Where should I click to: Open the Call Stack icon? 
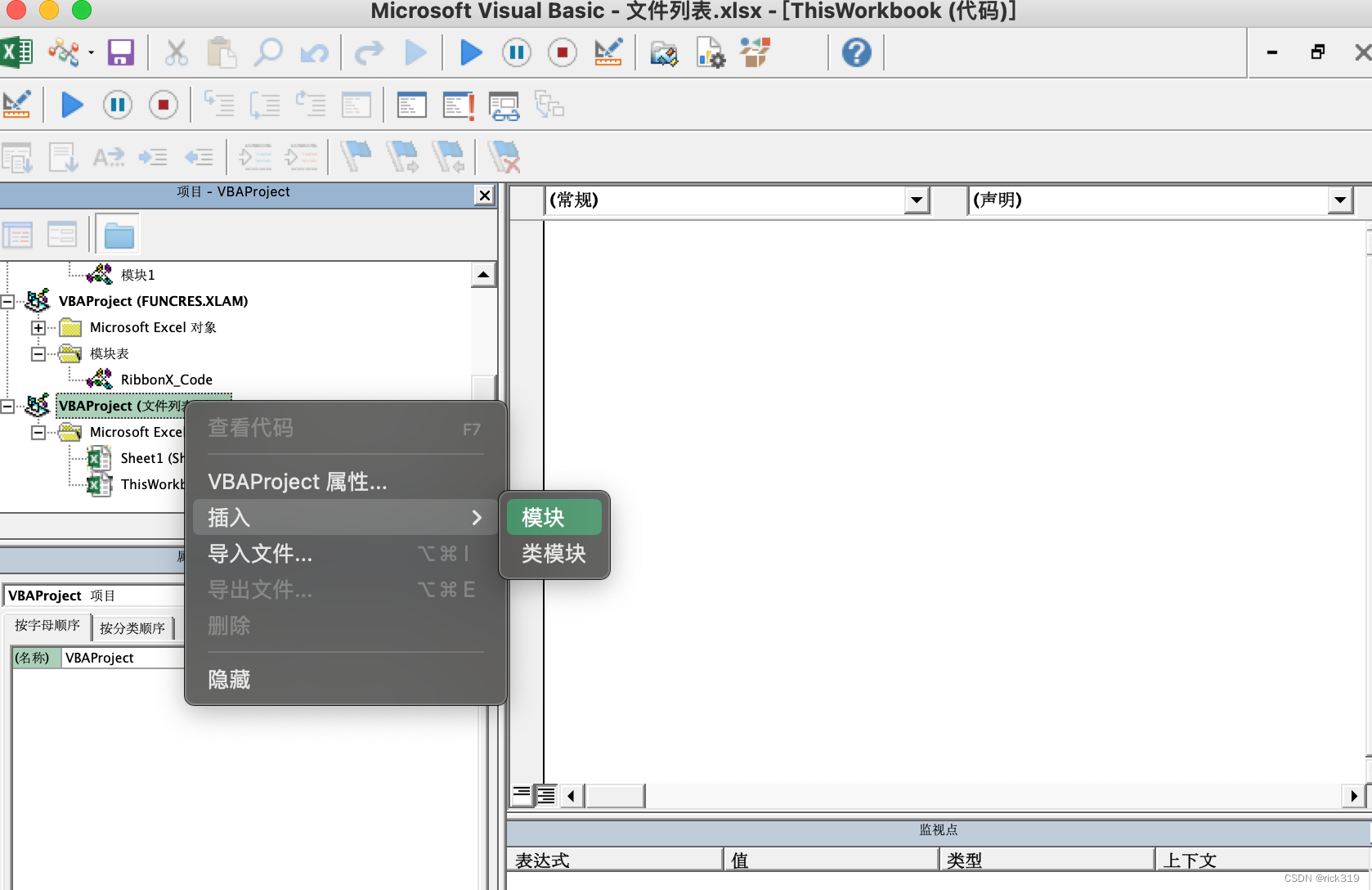549,105
